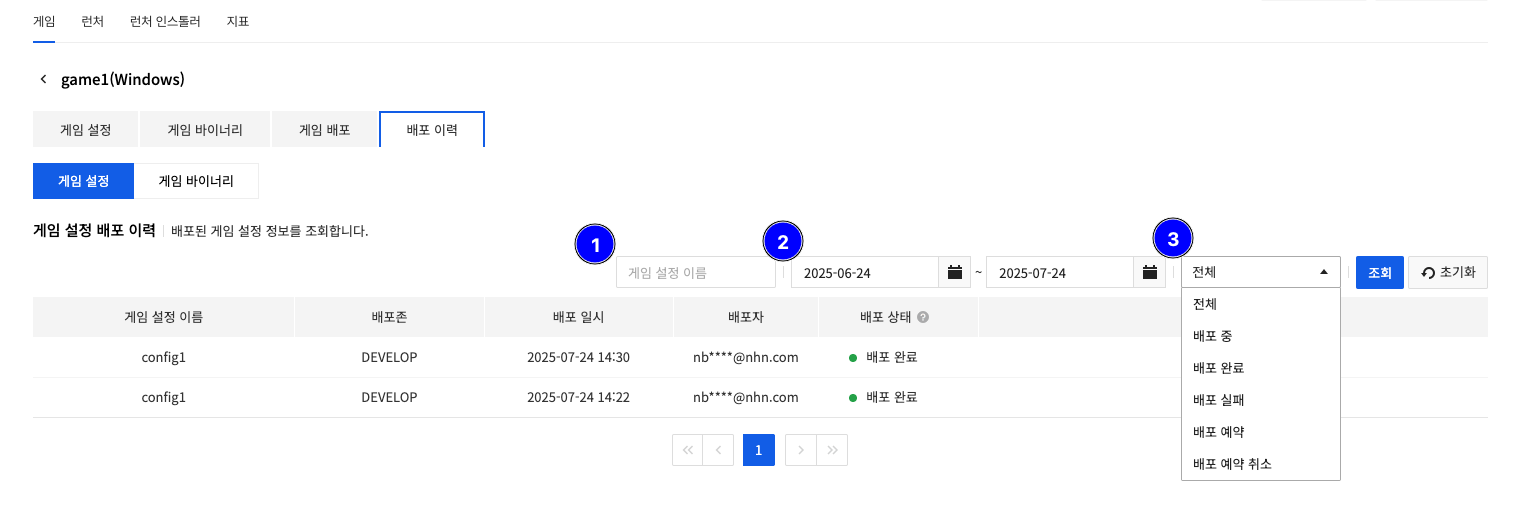Reset filters with the 초기화 button

coord(1447,273)
